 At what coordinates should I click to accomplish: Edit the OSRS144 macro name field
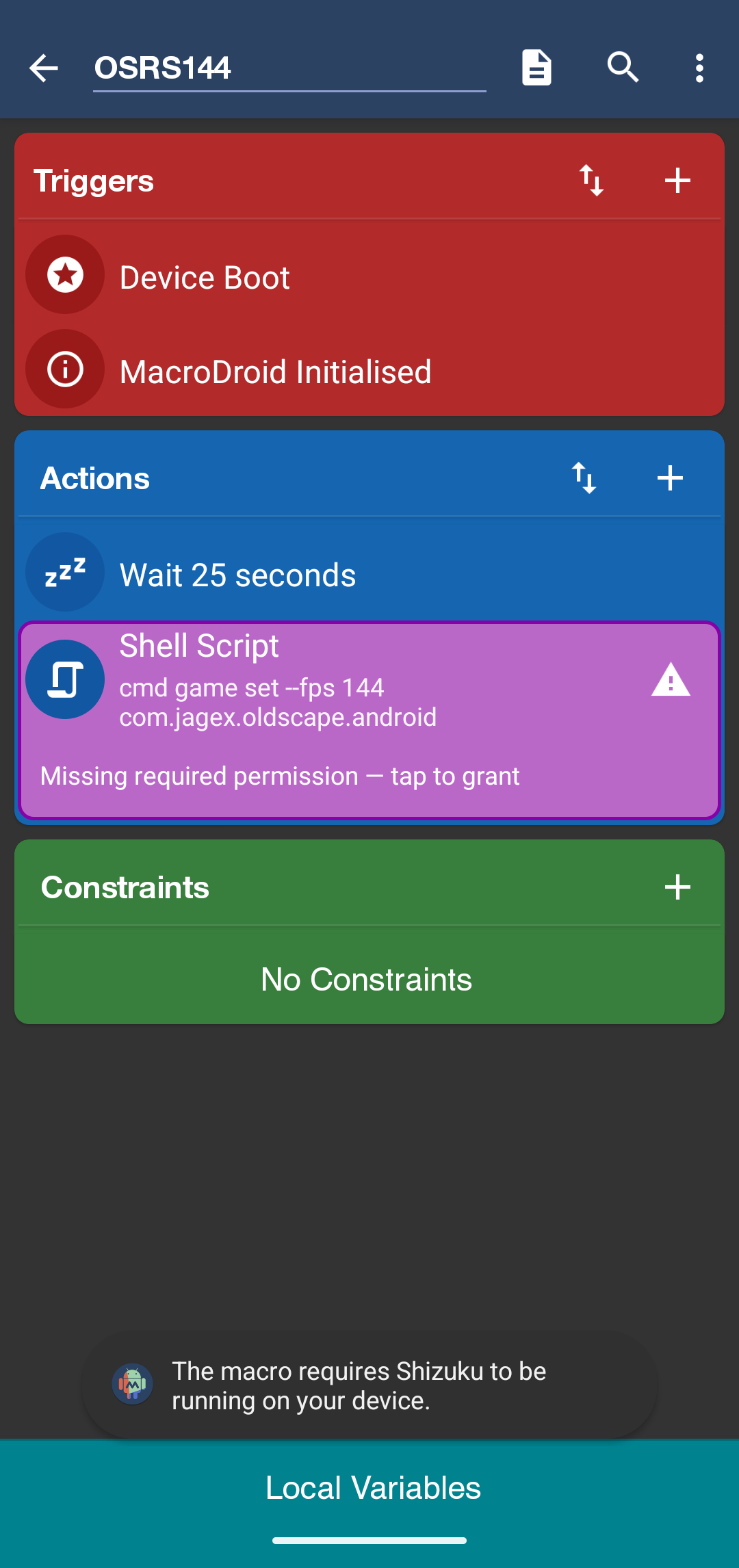[289, 68]
